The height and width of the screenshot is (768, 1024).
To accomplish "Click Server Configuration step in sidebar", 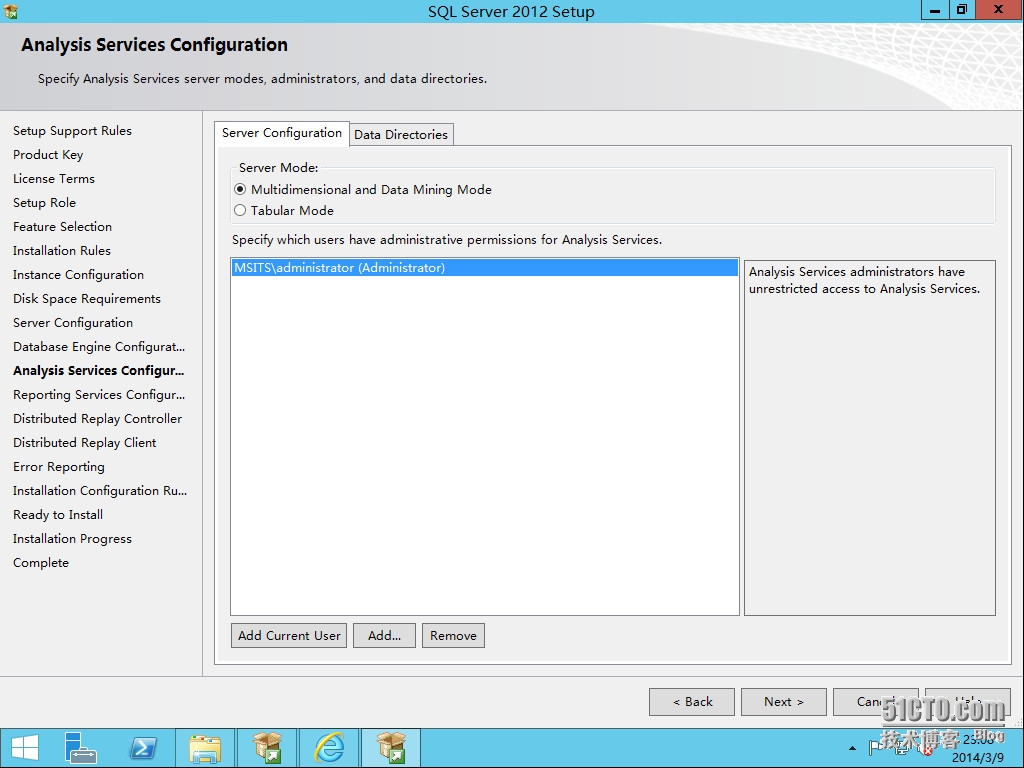I will coord(73,323).
